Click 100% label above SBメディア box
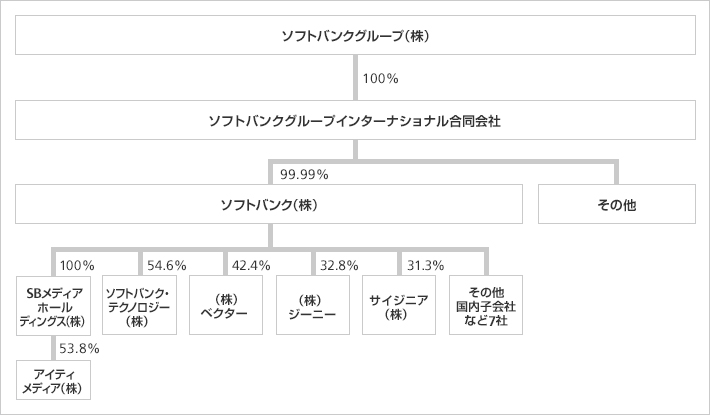The width and height of the screenshot is (710, 415). (x=77, y=265)
